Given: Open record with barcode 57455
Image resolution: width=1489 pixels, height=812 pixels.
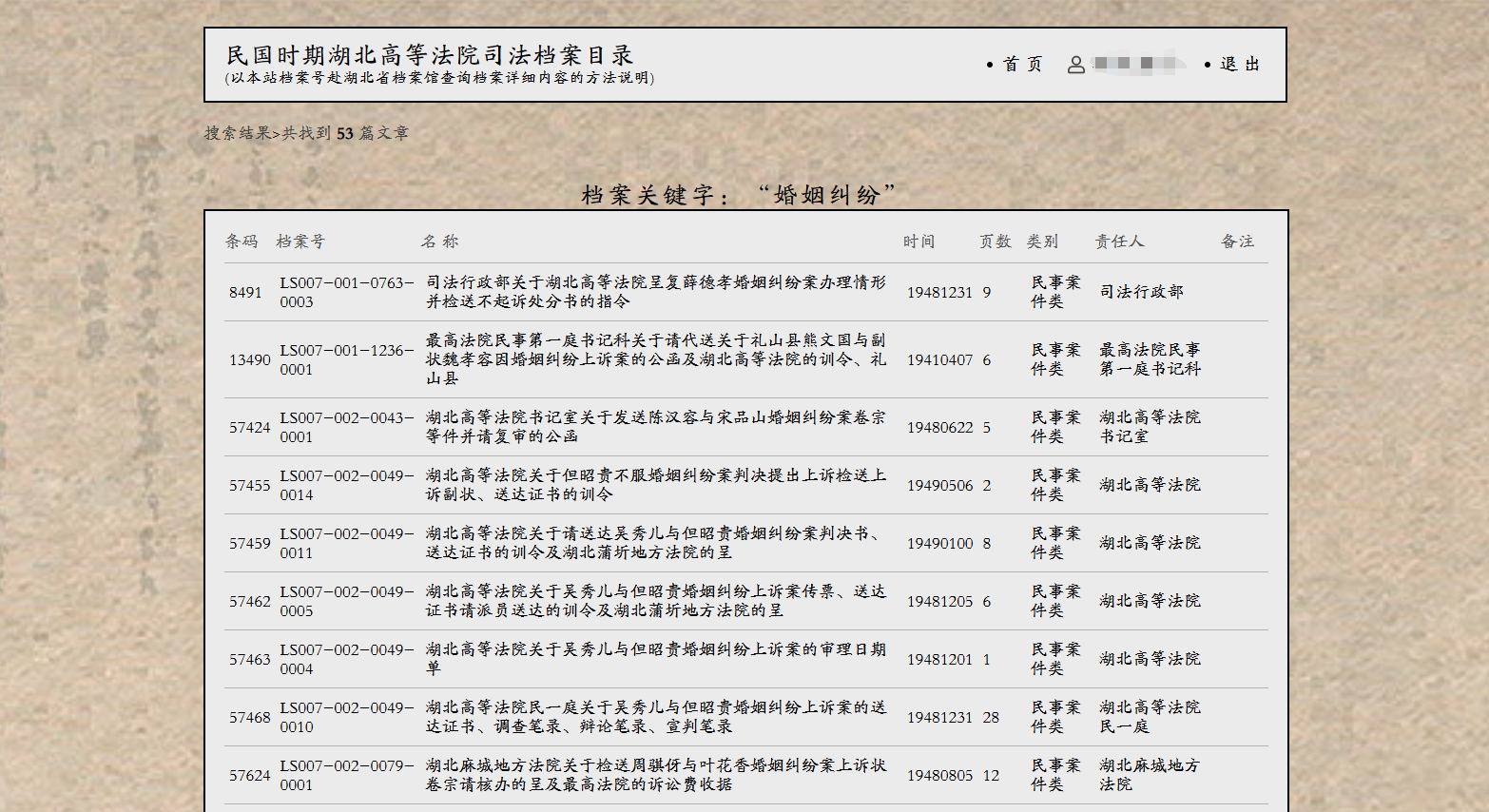Looking at the screenshot, I should tap(249, 486).
